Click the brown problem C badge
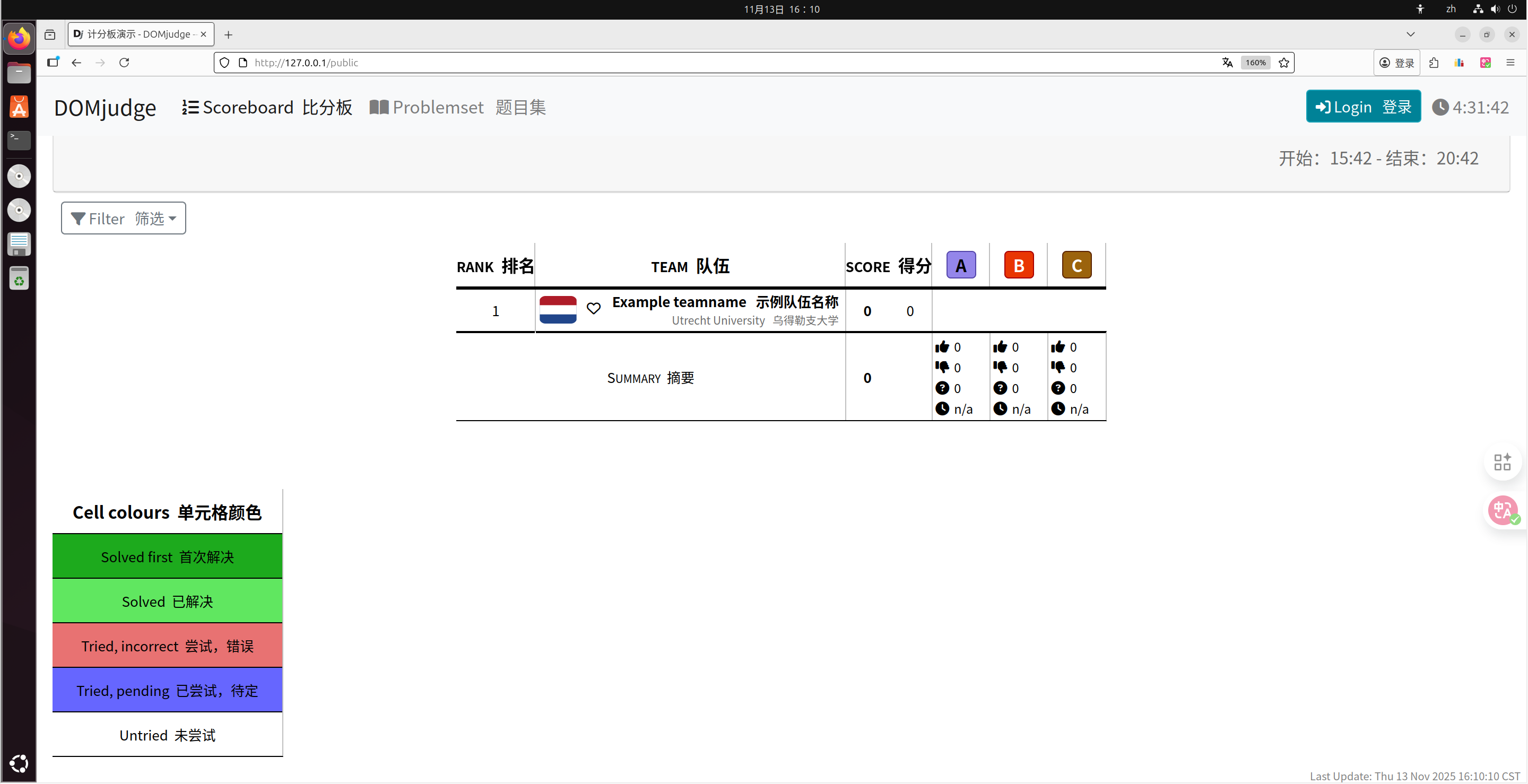This screenshot has height=784, width=1528. pyautogui.click(x=1076, y=265)
